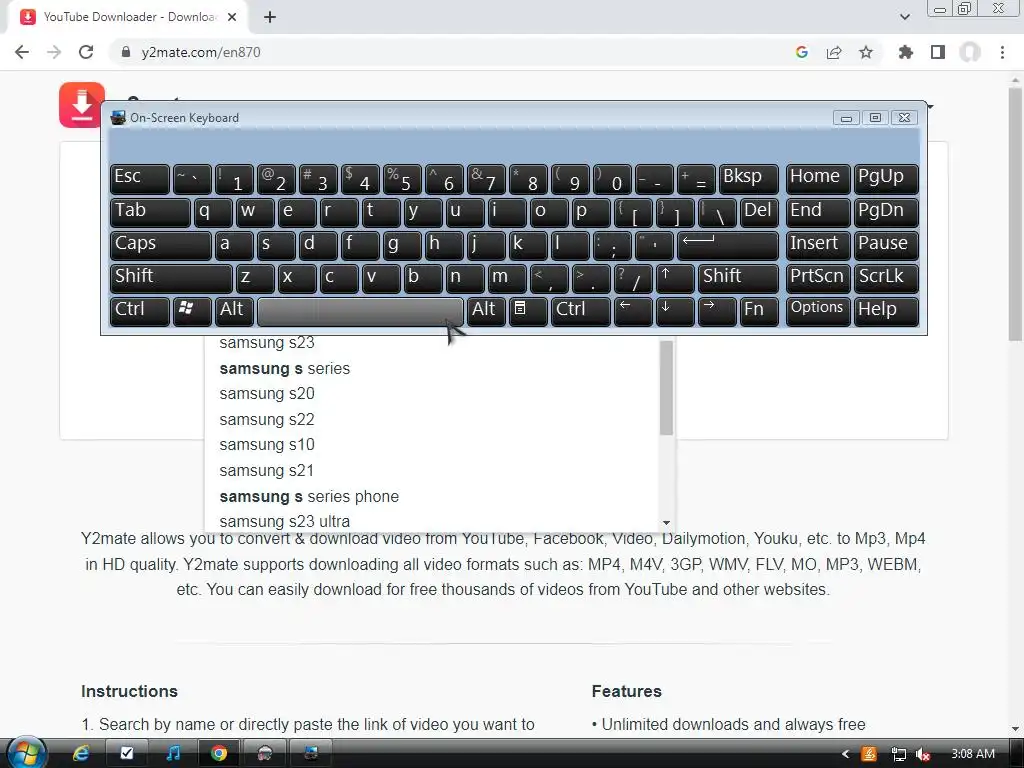The width and height of the screenshot is (1024, 768).
Task: Tap the space bar on On-Screen Keyboard
Action: click(360, 312)
